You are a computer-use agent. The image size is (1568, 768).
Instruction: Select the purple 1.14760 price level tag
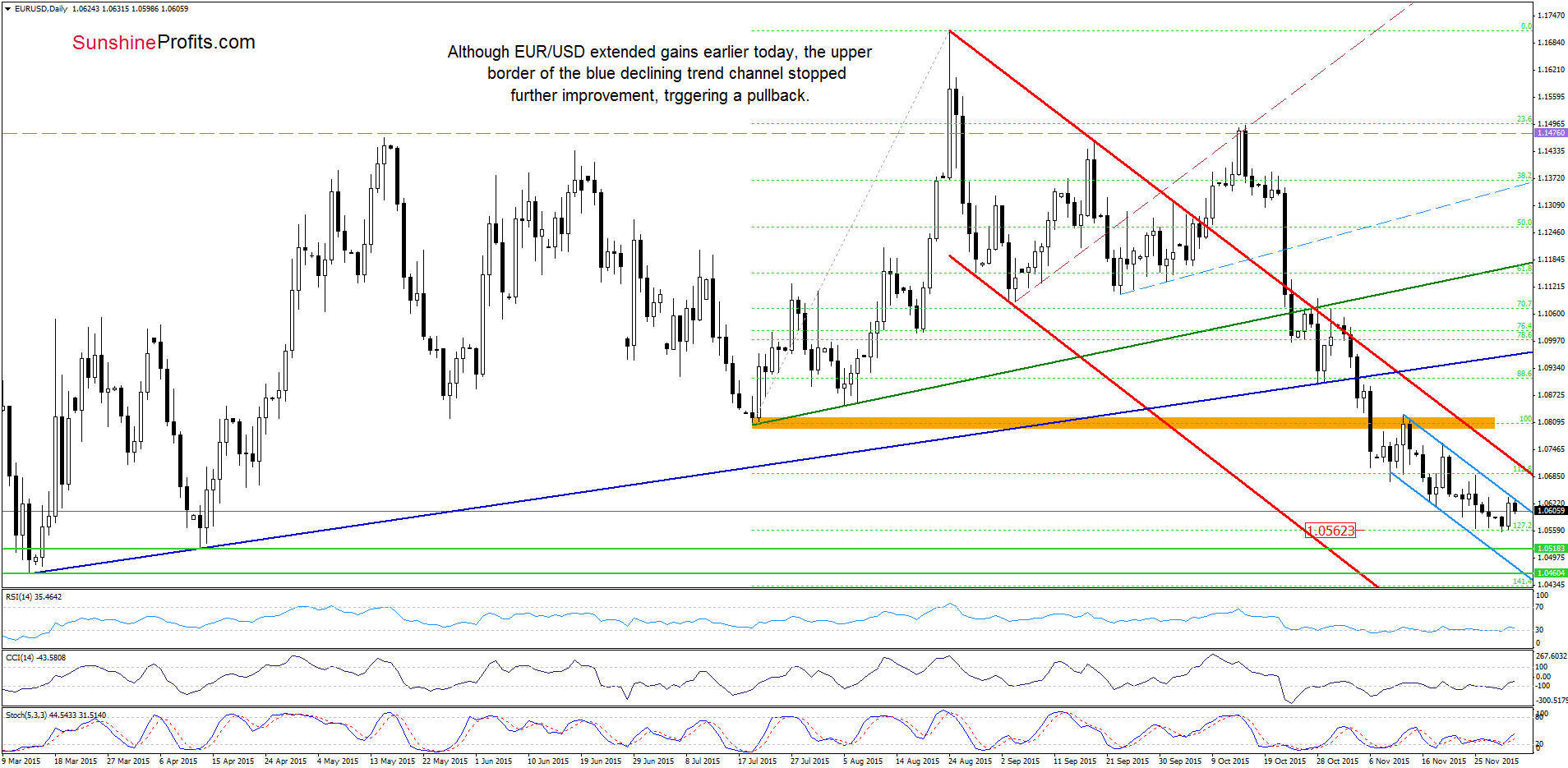point(1552,132)
